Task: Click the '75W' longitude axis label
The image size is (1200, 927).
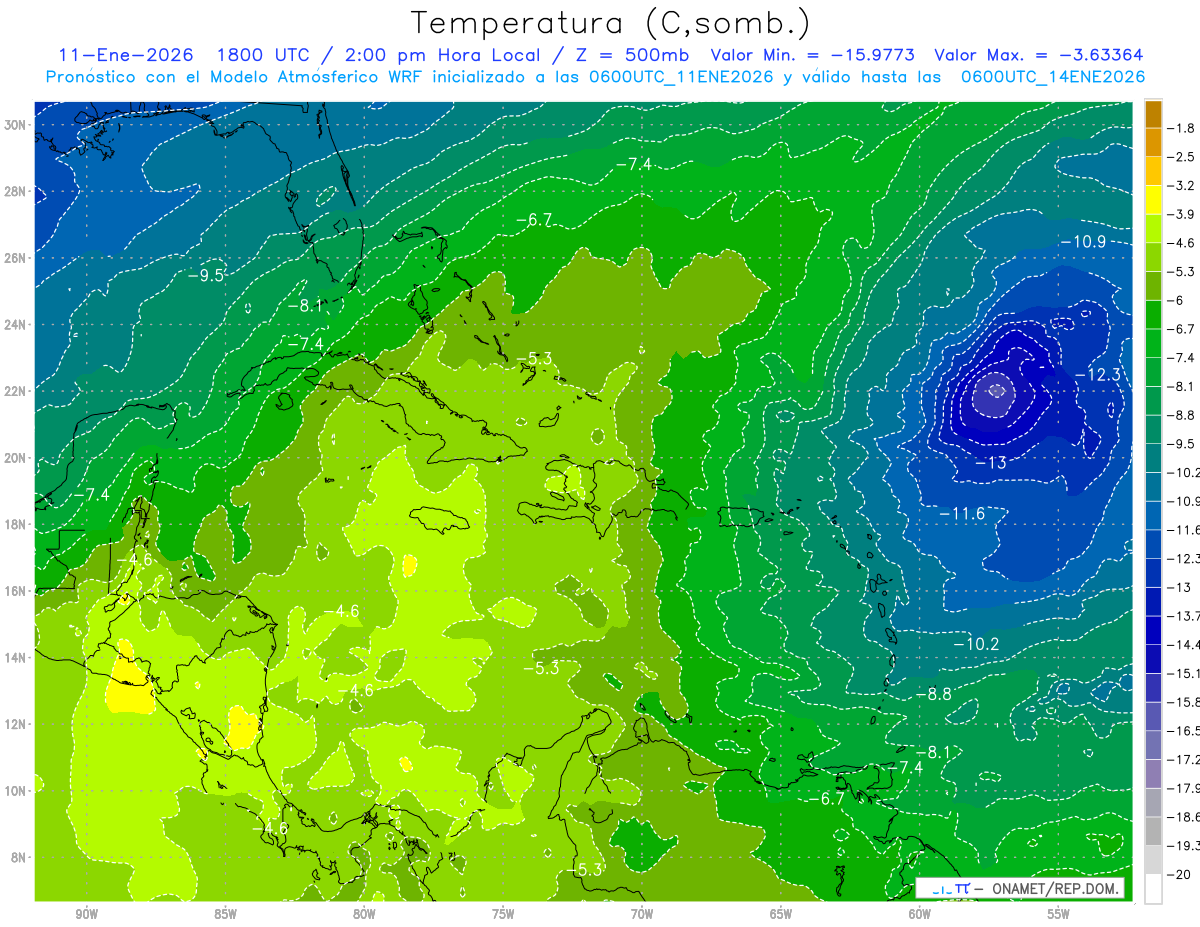Action: [x=503, y=914]
